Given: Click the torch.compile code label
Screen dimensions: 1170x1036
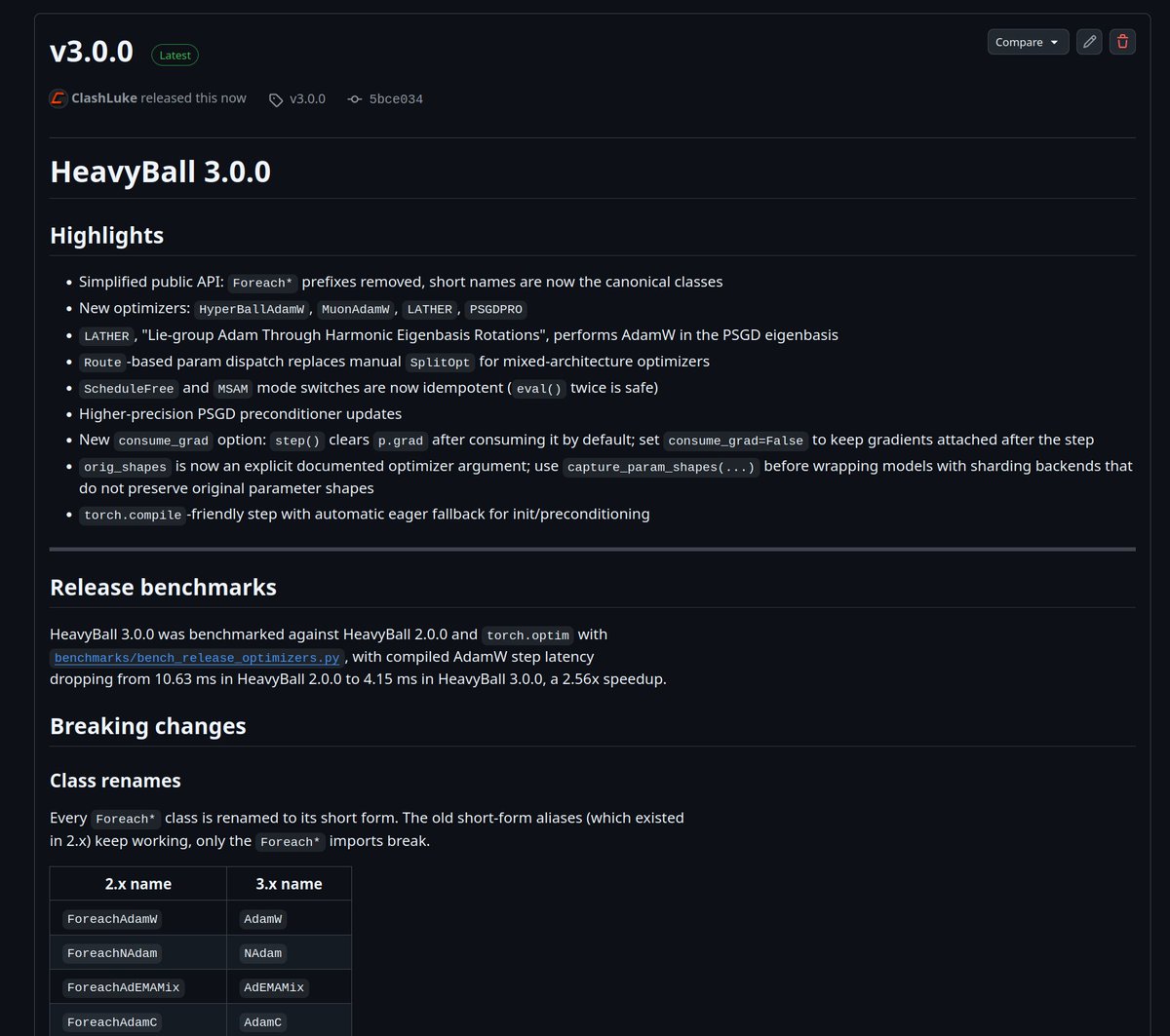Looking at the screenshot, I should click(133, 515).
